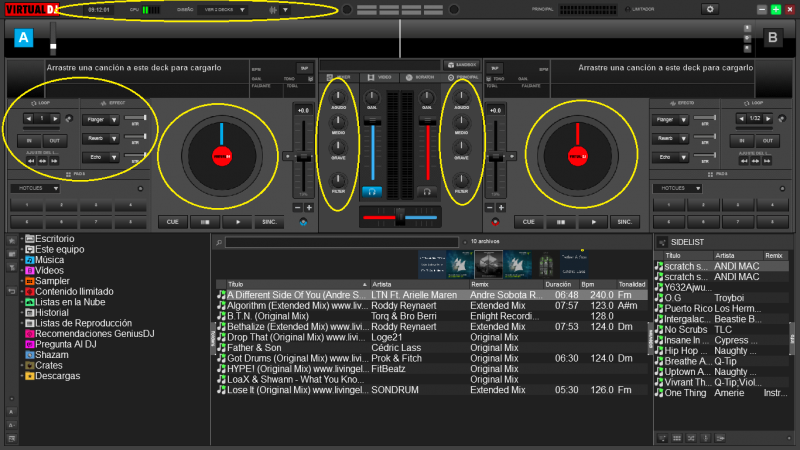Viewport: 800px width, 450px height.
Task: Click deck A pause/stutter button
Action: (205, 222)
